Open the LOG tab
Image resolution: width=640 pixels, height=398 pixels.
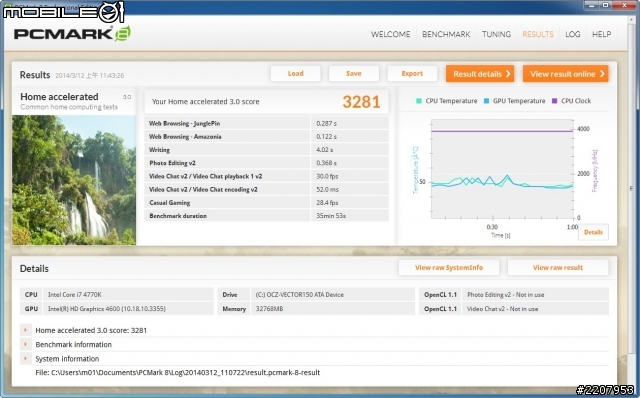click(573, 34)
